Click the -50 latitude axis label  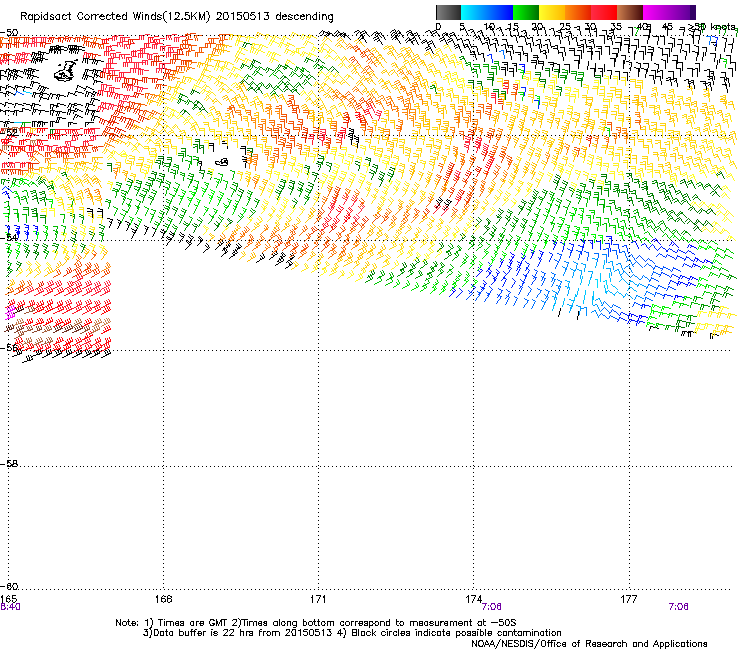coord(9,33)
